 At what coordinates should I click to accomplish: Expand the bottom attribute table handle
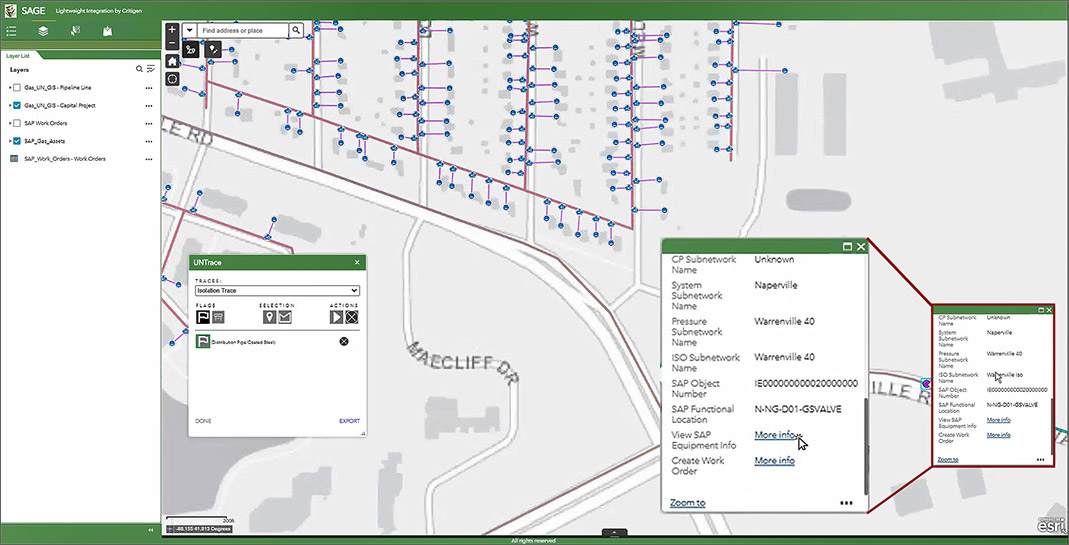614,532
